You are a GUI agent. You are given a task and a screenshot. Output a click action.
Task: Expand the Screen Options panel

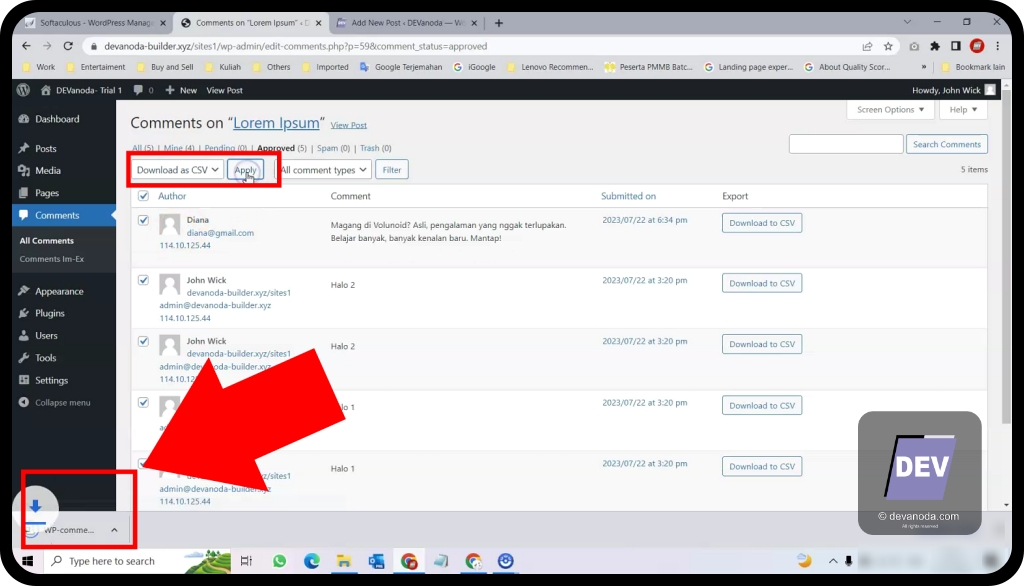tap(890, 110)
